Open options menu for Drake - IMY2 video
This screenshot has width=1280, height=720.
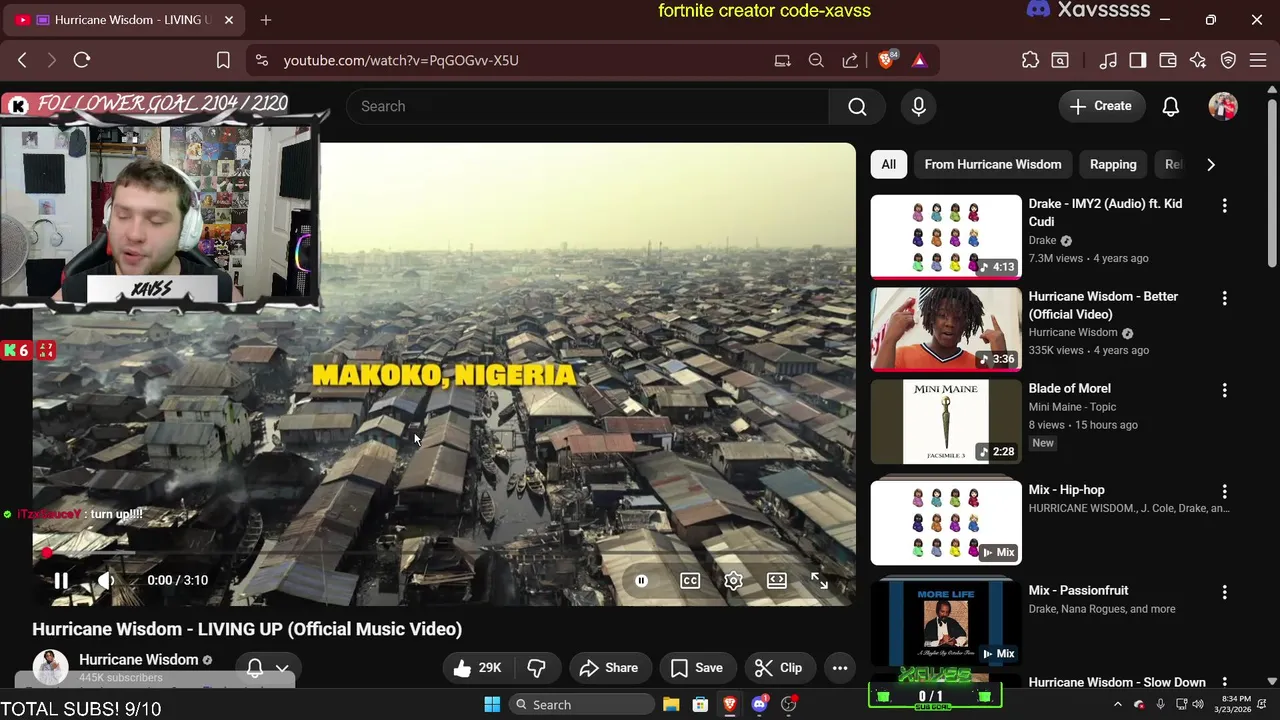(x=1224, y=205)
